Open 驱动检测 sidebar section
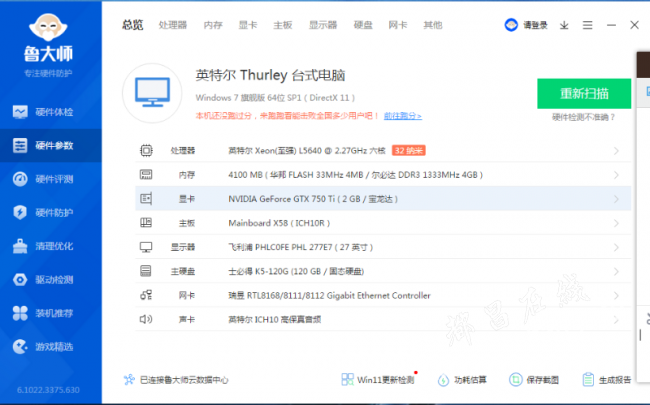 pos(51,280)
